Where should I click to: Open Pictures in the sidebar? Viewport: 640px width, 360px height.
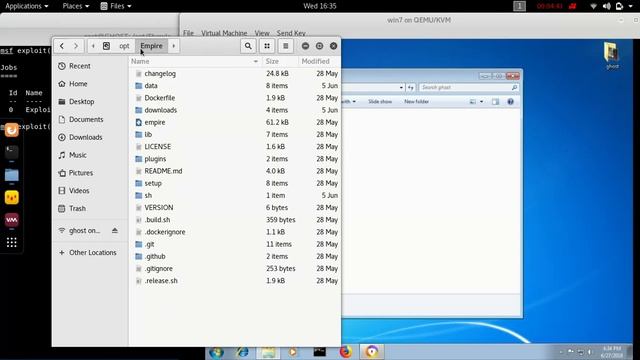[81, 173]
